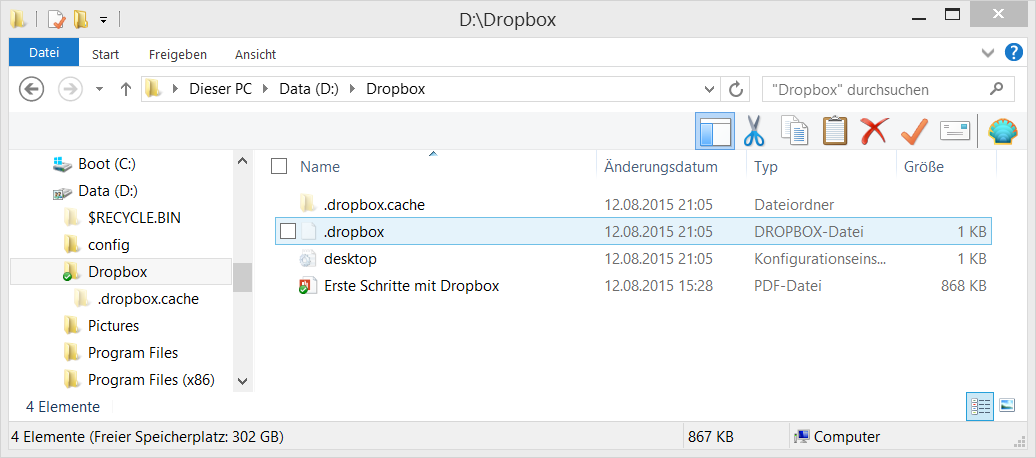Select the config folder in tree

click(x=108, y=245)
